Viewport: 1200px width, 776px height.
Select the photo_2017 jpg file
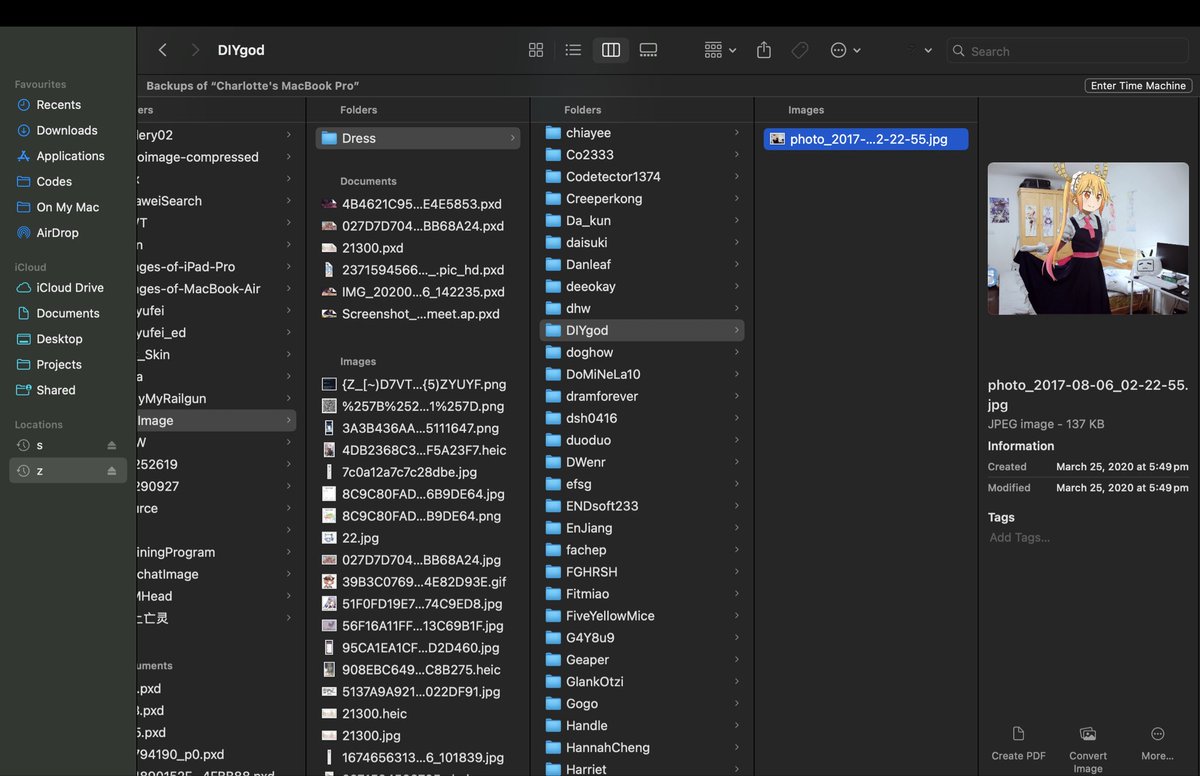coord(866,140)
